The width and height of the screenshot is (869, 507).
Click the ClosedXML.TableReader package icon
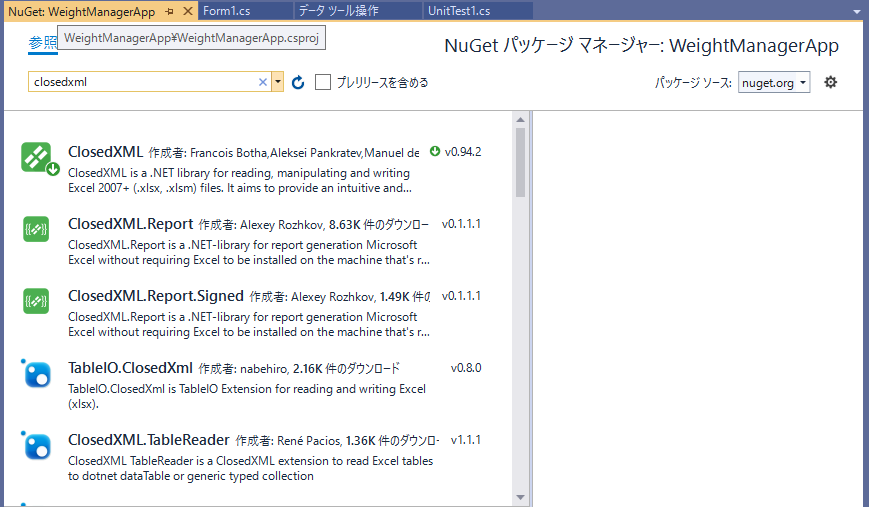[37, 445]
